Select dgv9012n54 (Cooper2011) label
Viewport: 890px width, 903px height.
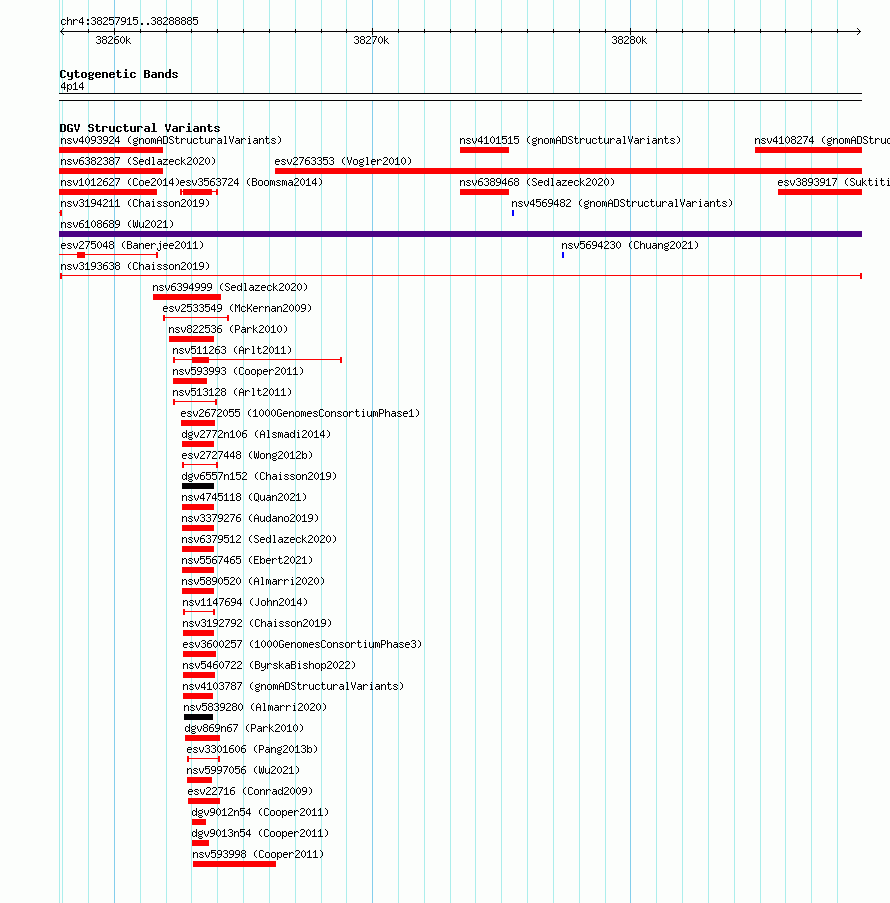(x=260, y=813)
